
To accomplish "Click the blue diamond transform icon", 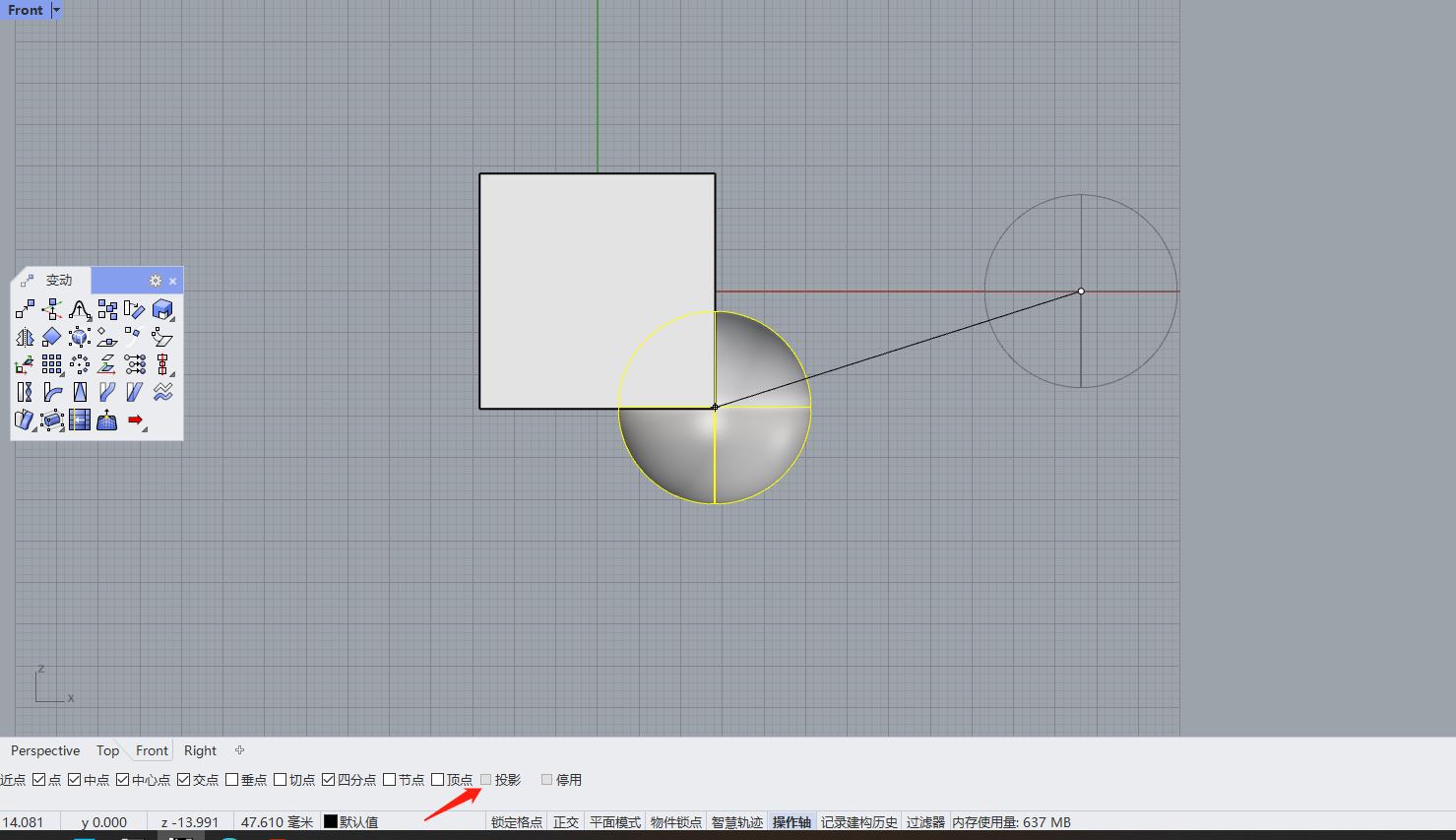I will click(52, 338).
